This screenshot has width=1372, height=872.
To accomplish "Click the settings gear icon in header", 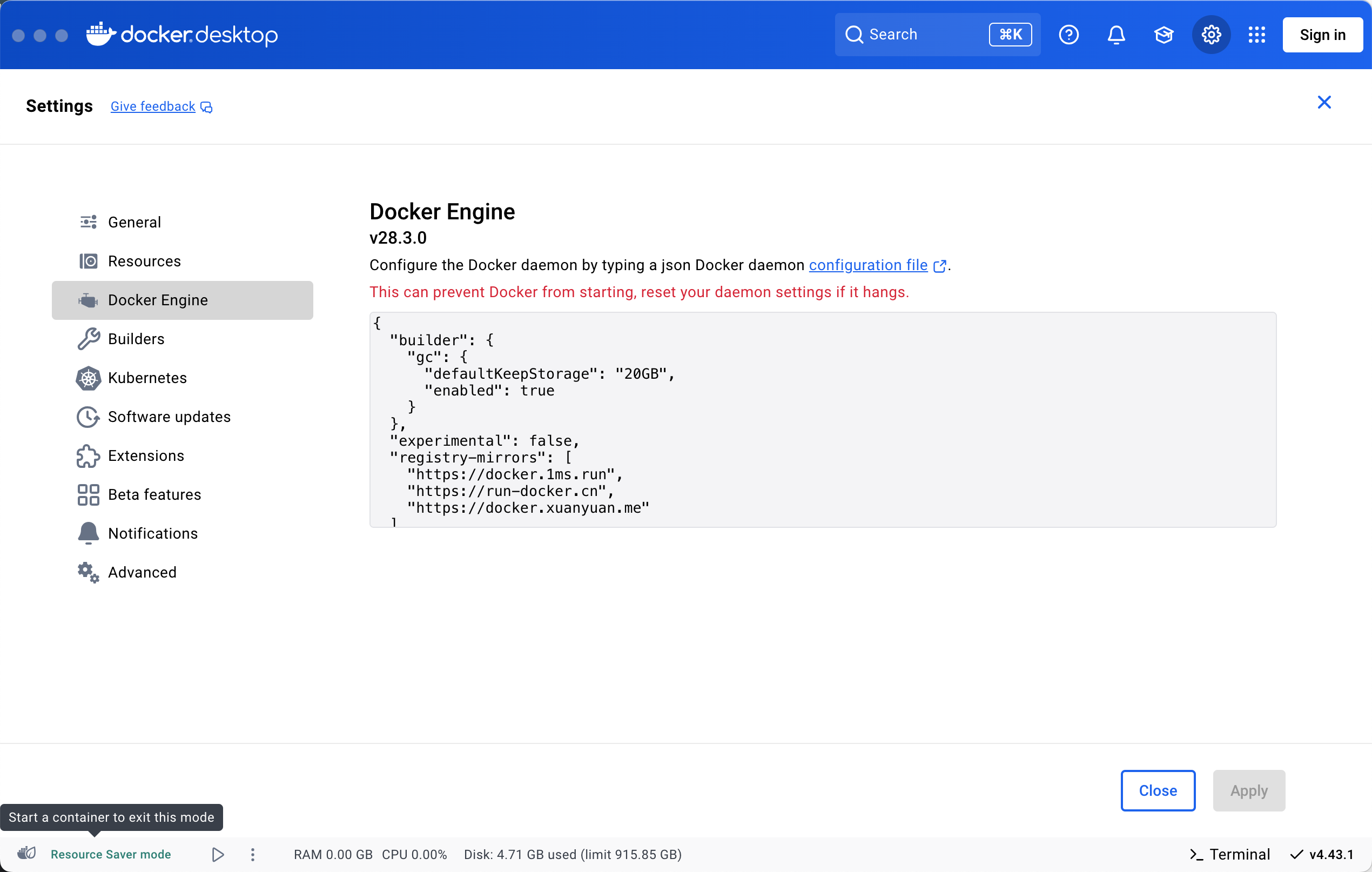I will click(x=1210, y=35).
